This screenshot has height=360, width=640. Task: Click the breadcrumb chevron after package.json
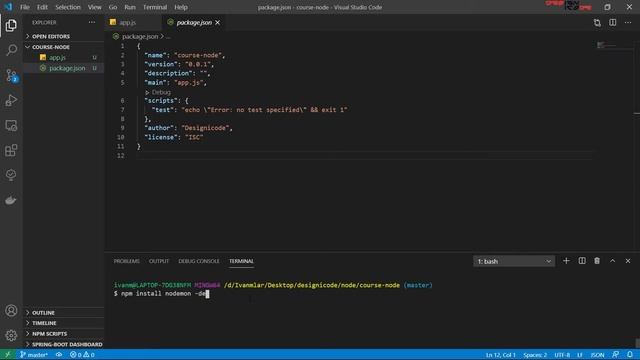162,36
